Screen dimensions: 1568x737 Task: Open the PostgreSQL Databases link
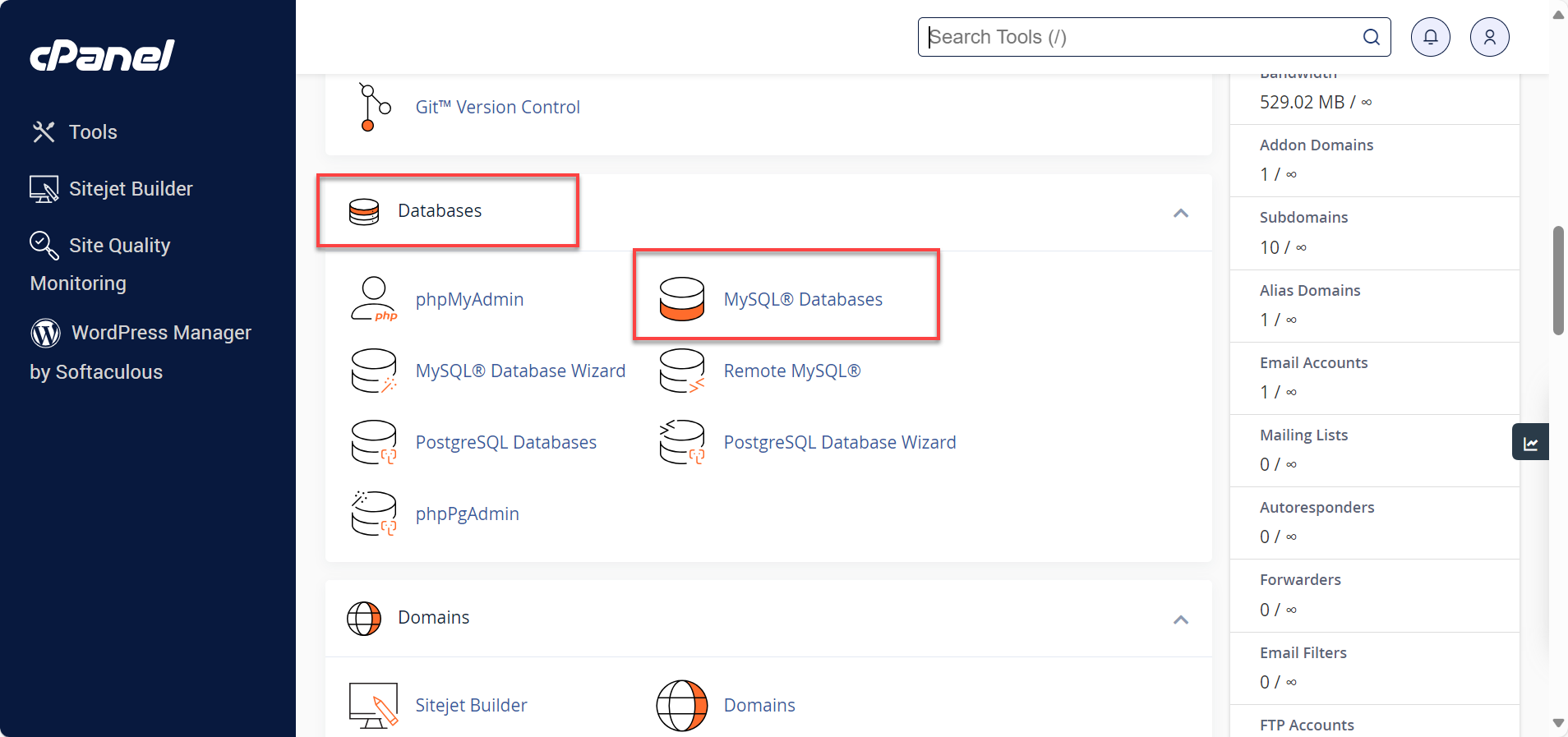[506, 442]
